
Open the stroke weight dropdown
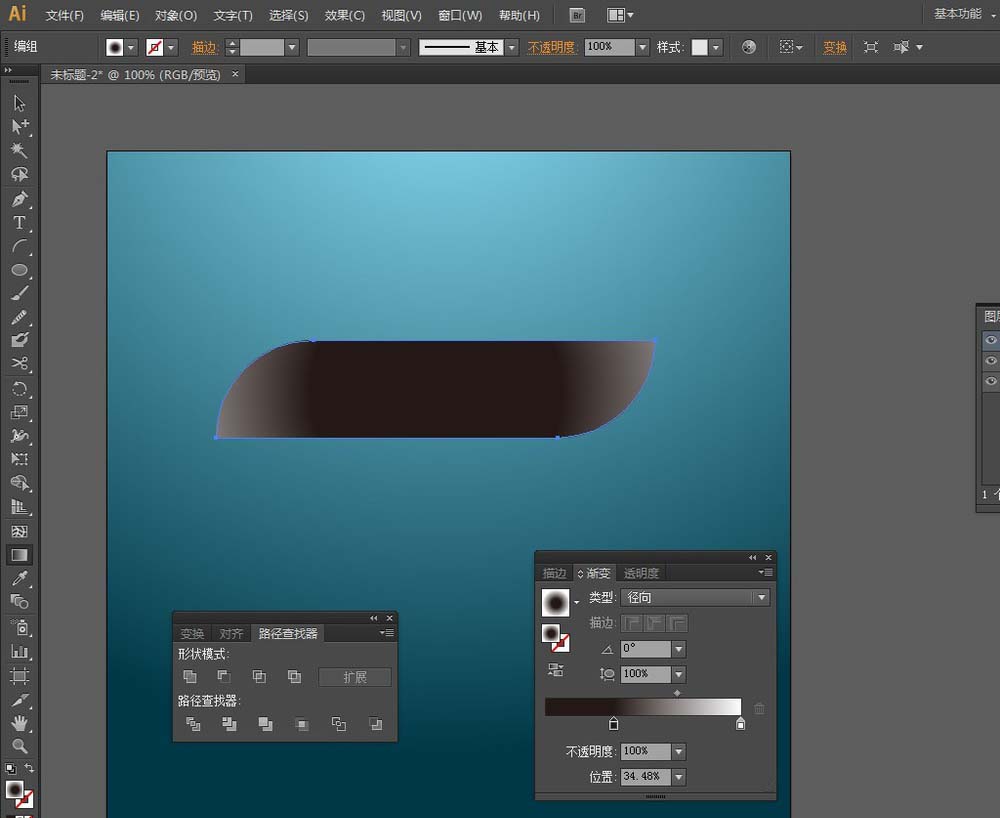pyautogui.click(x=291, y=47)
